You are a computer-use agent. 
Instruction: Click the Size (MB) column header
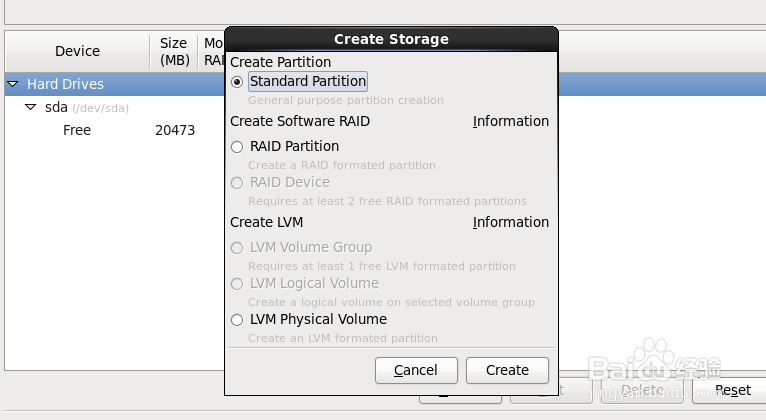174,51
